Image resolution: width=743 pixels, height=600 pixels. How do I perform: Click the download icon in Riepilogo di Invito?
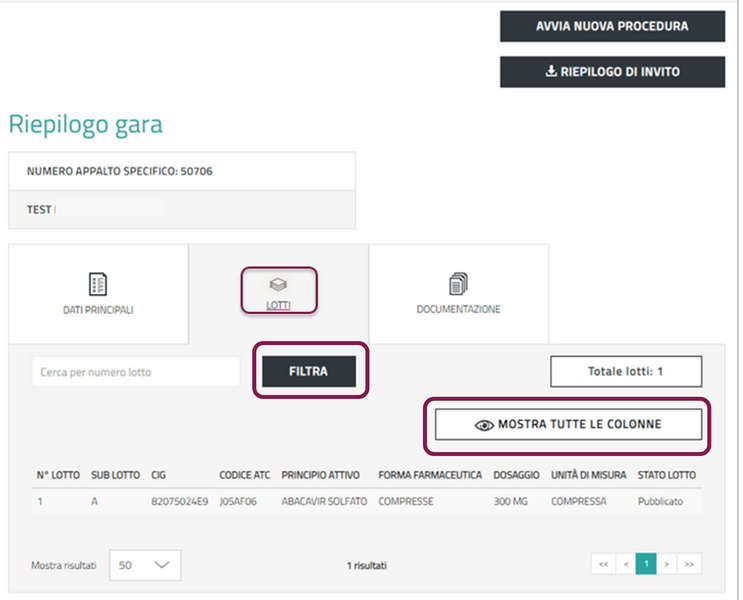[550, 72]
